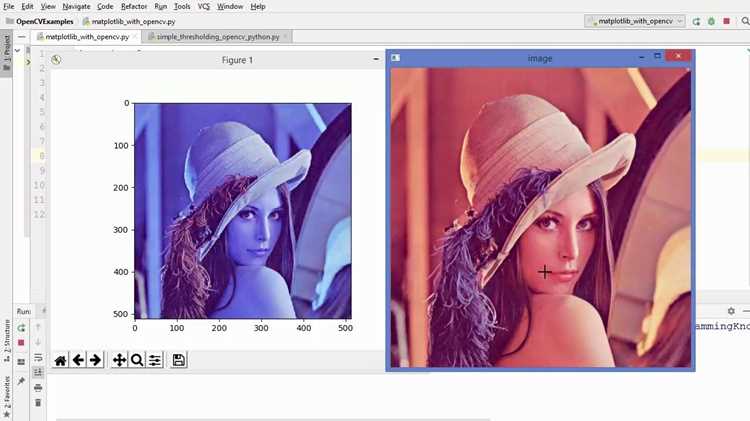Open the File menu

point(9,7)
